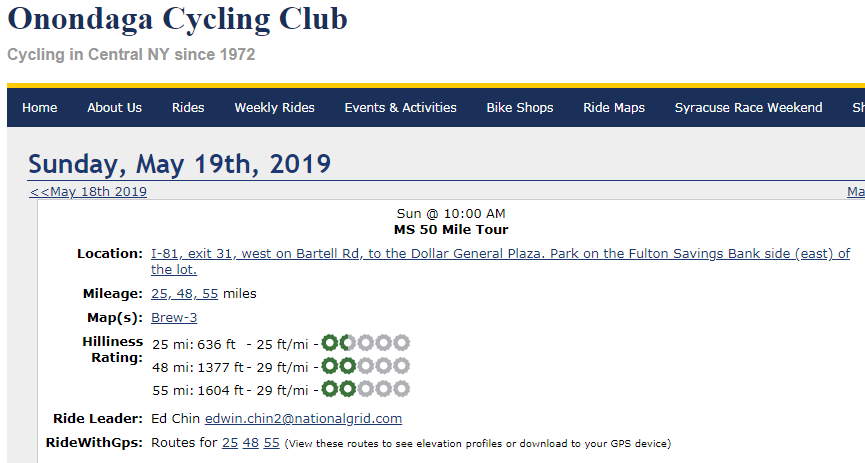Screen dimensions: 865x463
Task: Open the Brew-3 map link
Action: (x=174, y=318)
